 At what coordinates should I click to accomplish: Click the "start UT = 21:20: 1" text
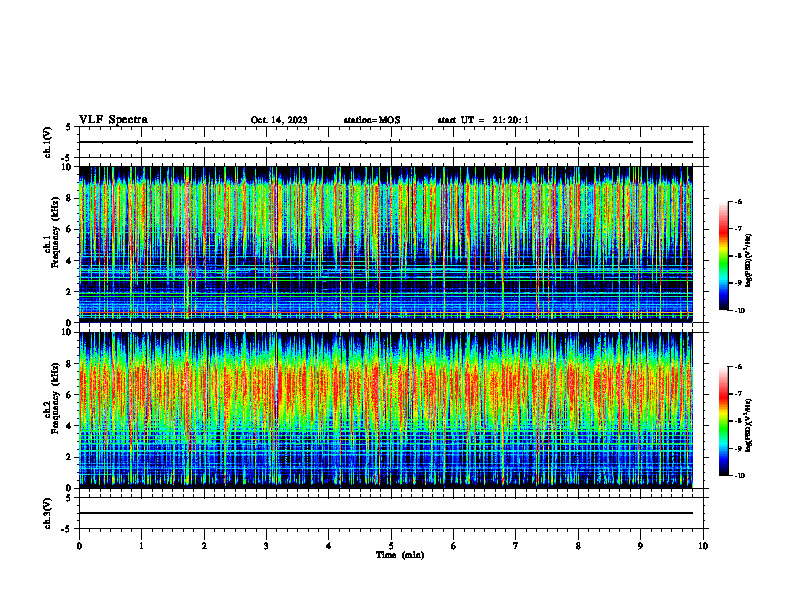click(483, 120)
